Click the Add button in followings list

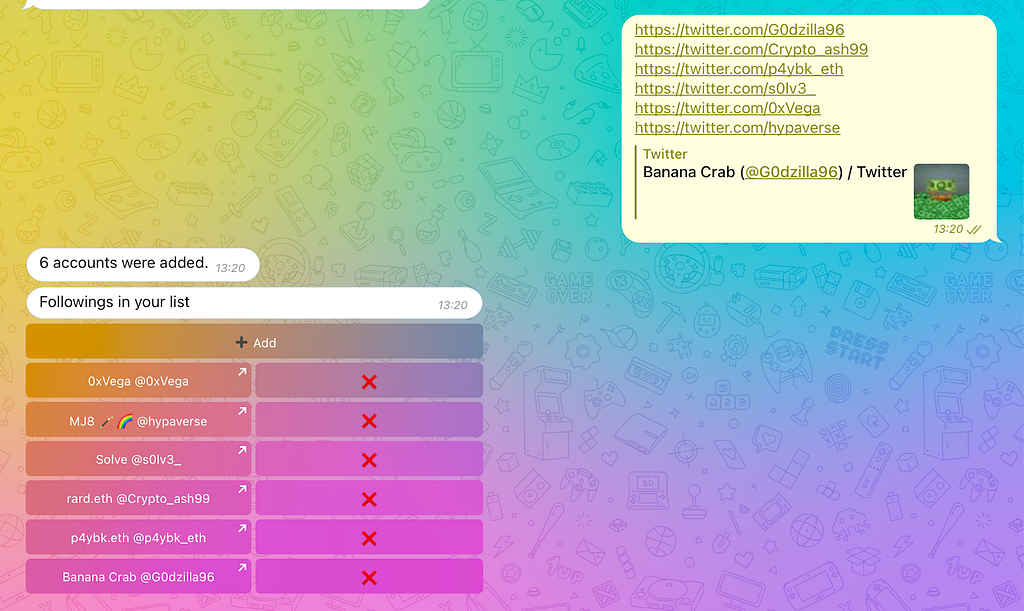(254, 342)
